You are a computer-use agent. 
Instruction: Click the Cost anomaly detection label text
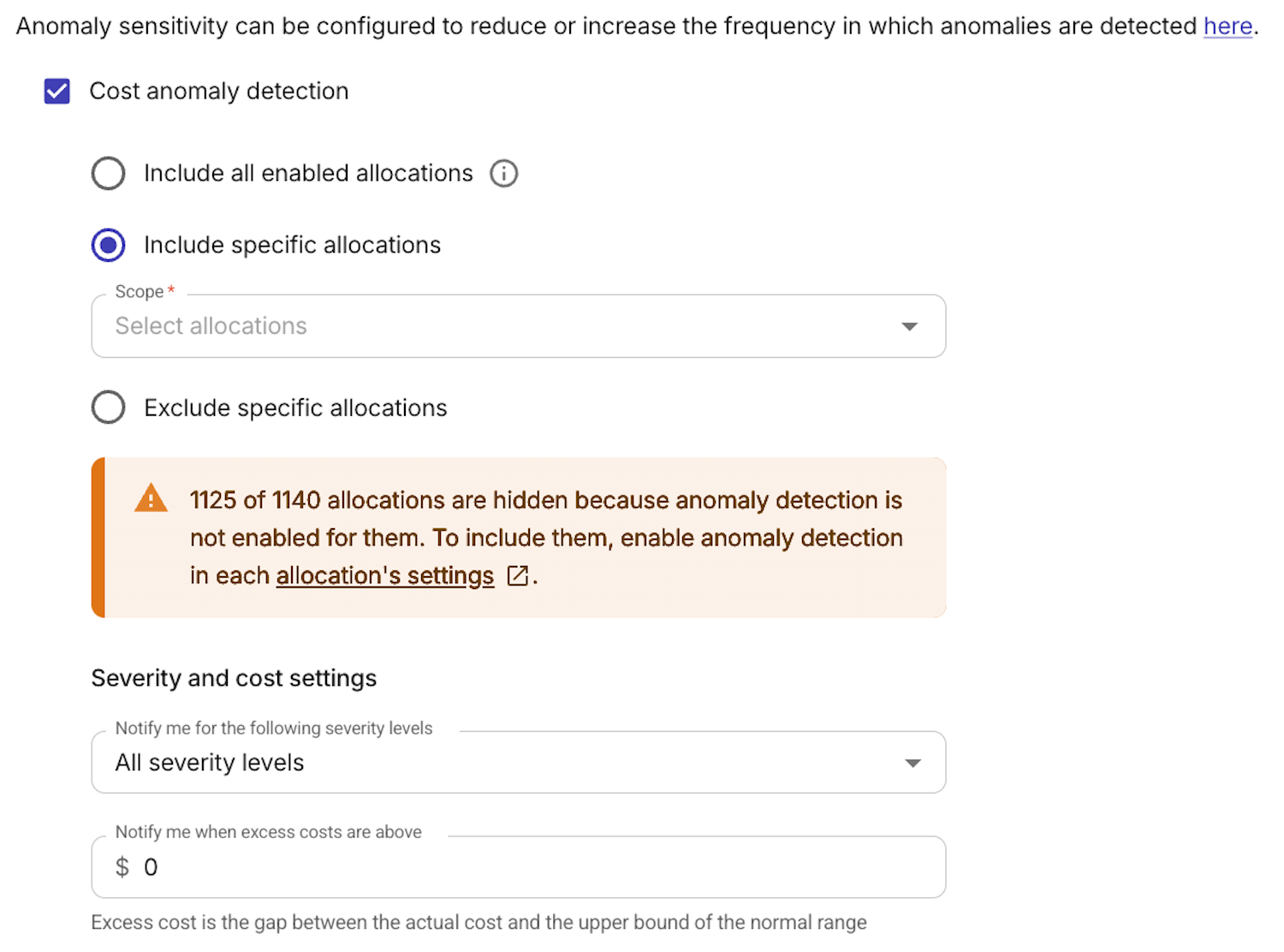pyautogui.click(x=217, y=91)
